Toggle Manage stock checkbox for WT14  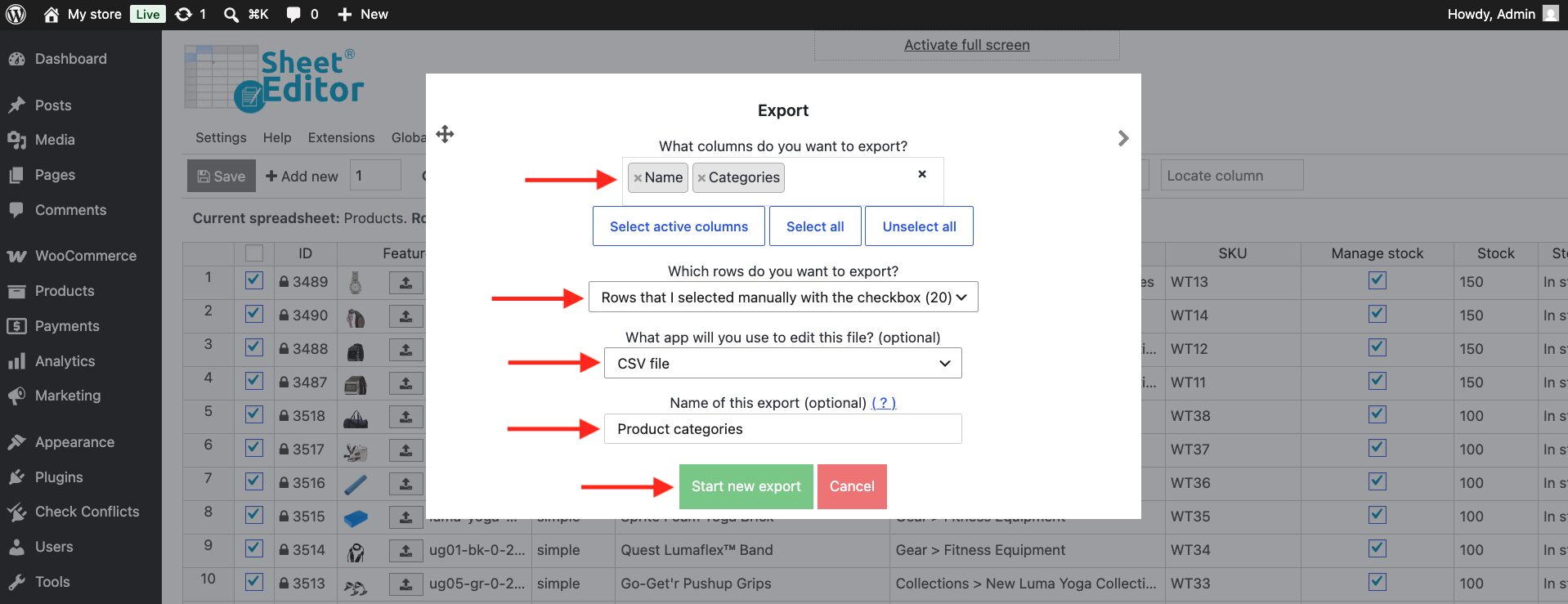pyautogui.click(x=1378, y=314)
